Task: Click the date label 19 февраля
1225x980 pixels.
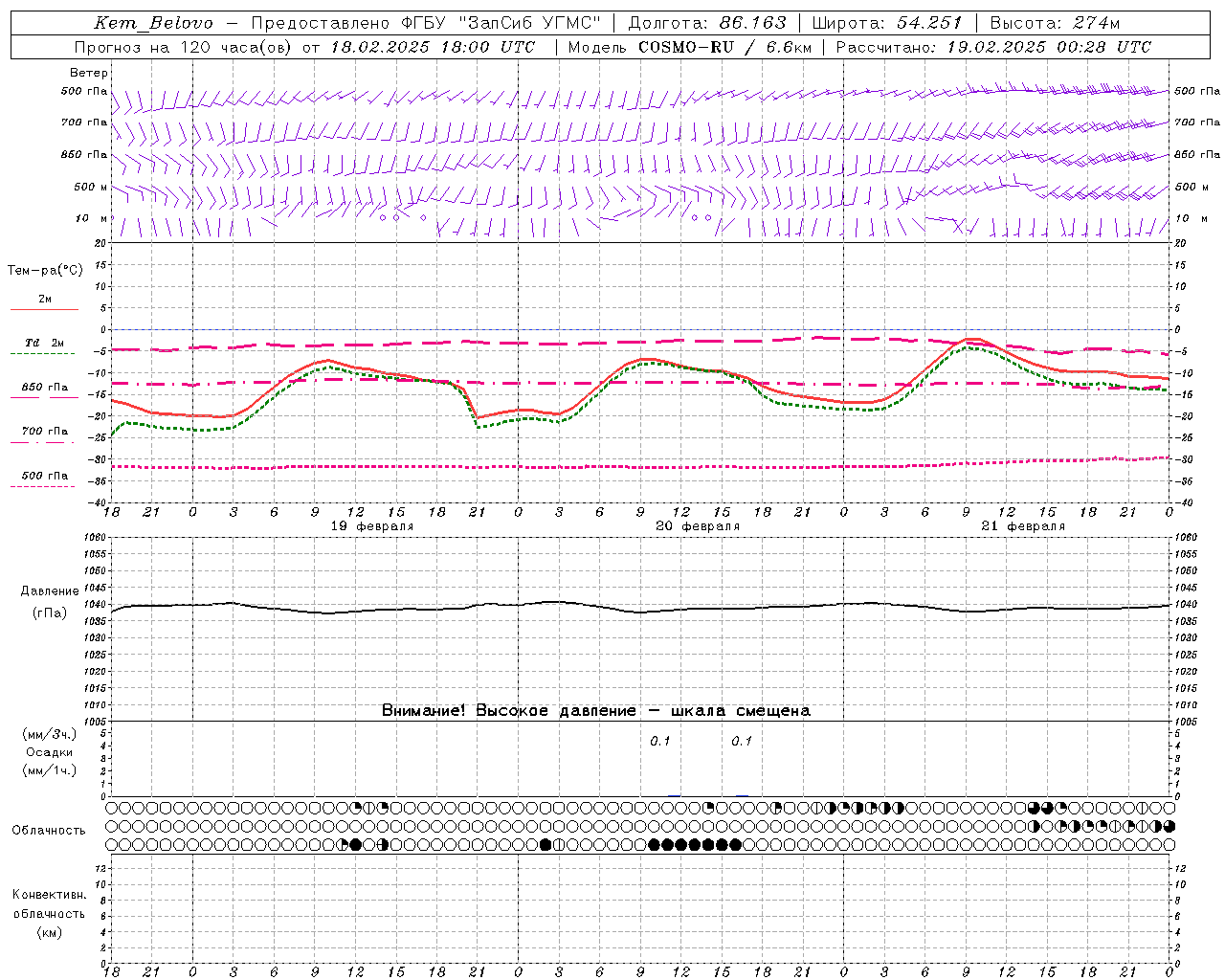Action: pyautogui.click(x=372, y=526)
